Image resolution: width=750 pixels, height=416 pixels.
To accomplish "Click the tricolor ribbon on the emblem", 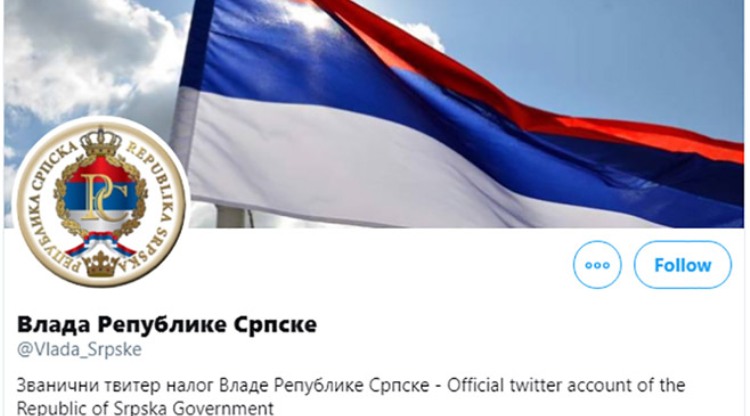I will tap(100, 244).
